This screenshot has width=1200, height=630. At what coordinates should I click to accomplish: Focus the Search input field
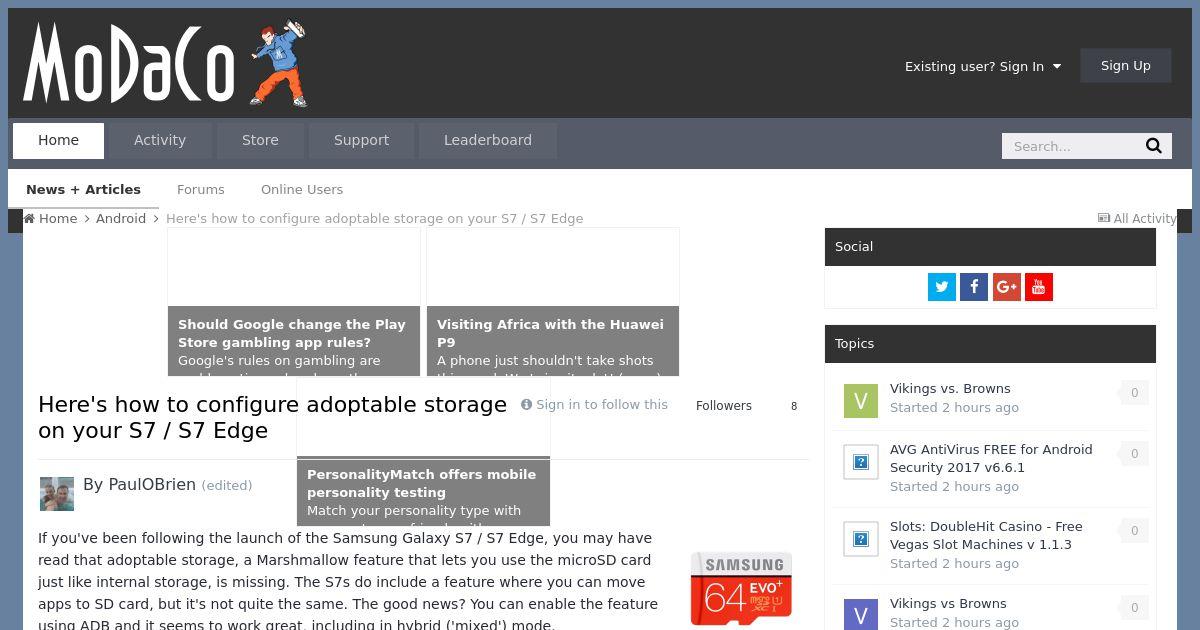click(1072, 146)
